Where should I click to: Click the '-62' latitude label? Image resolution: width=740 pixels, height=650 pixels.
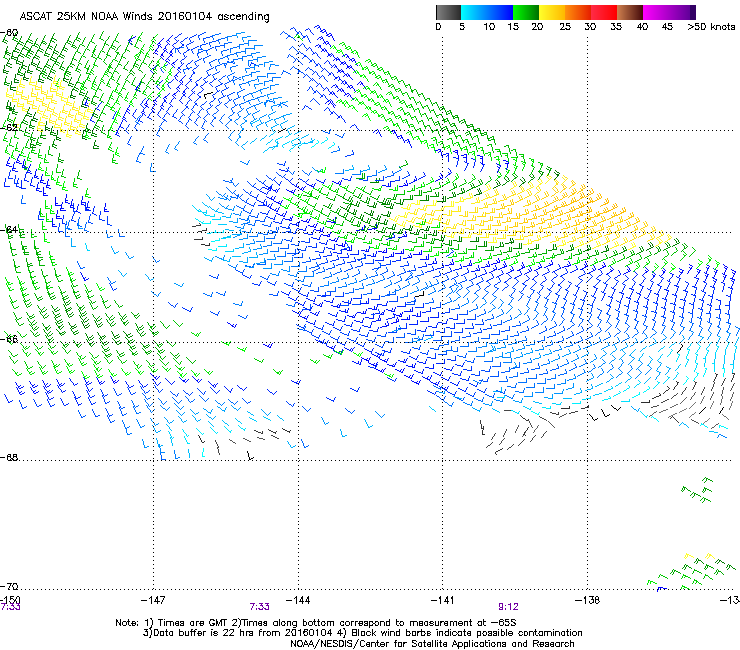click(x=9, y=127)
